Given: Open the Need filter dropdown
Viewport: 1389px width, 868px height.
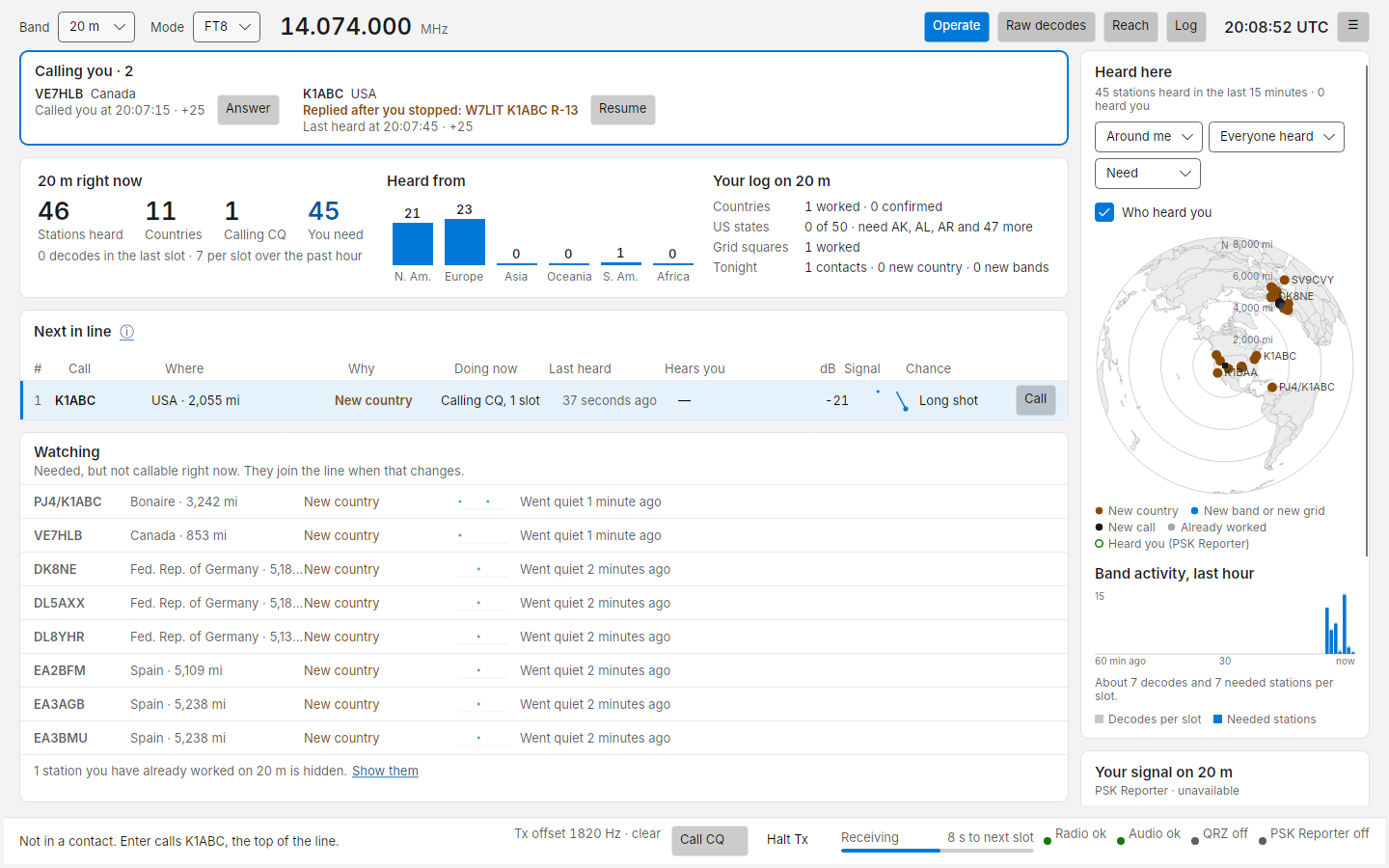Looking at the screenshot, I should [1148, 174].
